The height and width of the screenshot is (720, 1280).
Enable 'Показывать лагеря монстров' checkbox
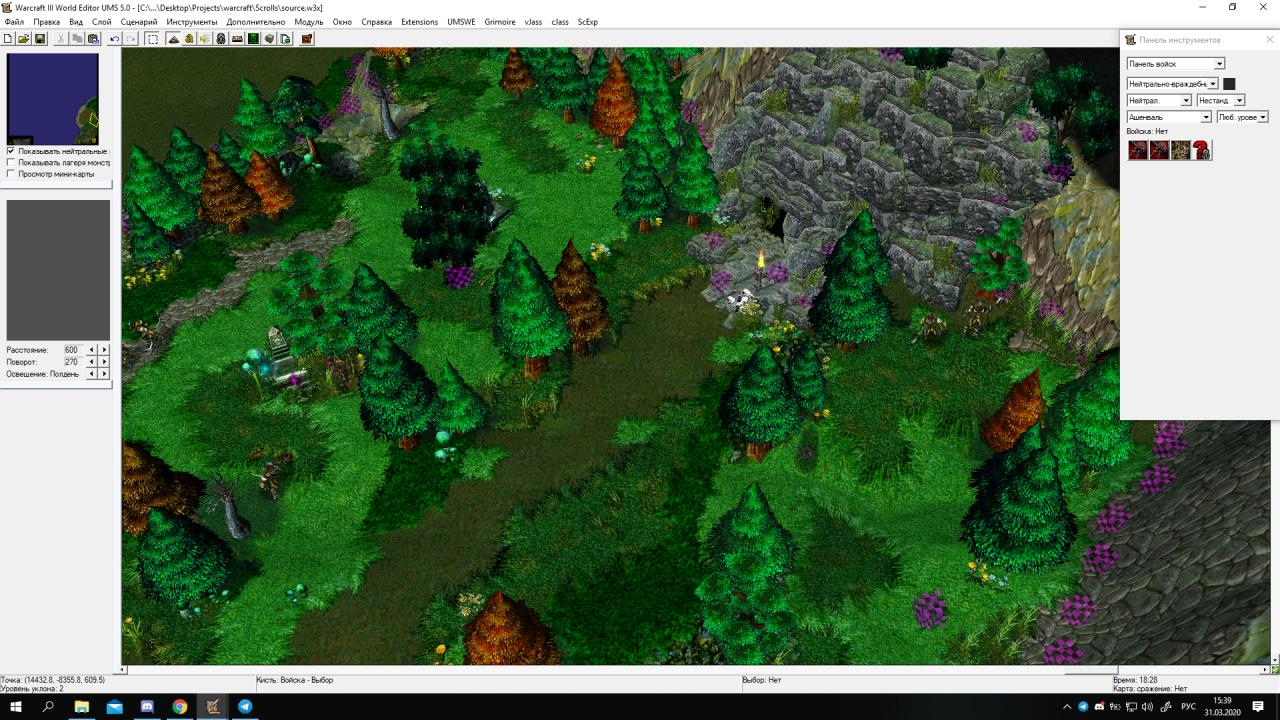(11, 162)
